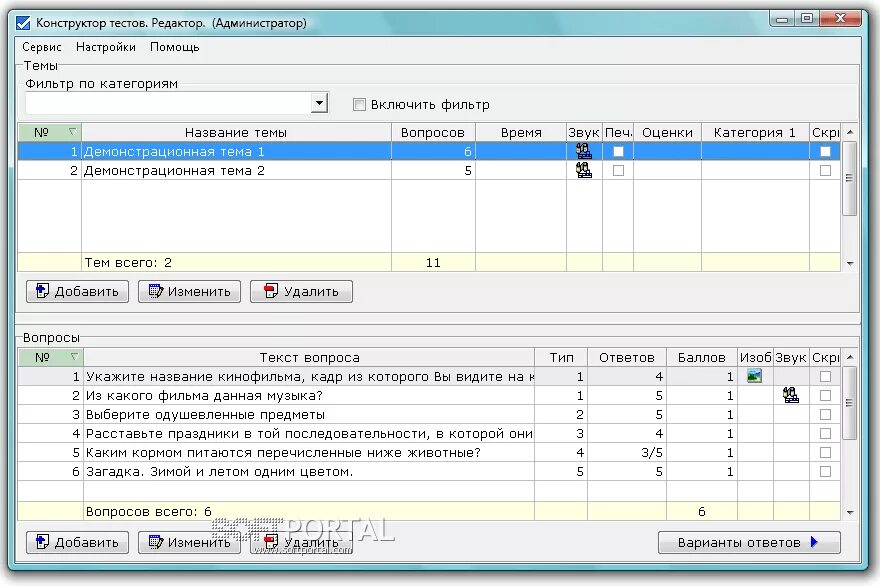Toggle hidden checkbox for question 1
Viewport: 880px width, 586px height.
pyautogui.click(x=825, y=376)
